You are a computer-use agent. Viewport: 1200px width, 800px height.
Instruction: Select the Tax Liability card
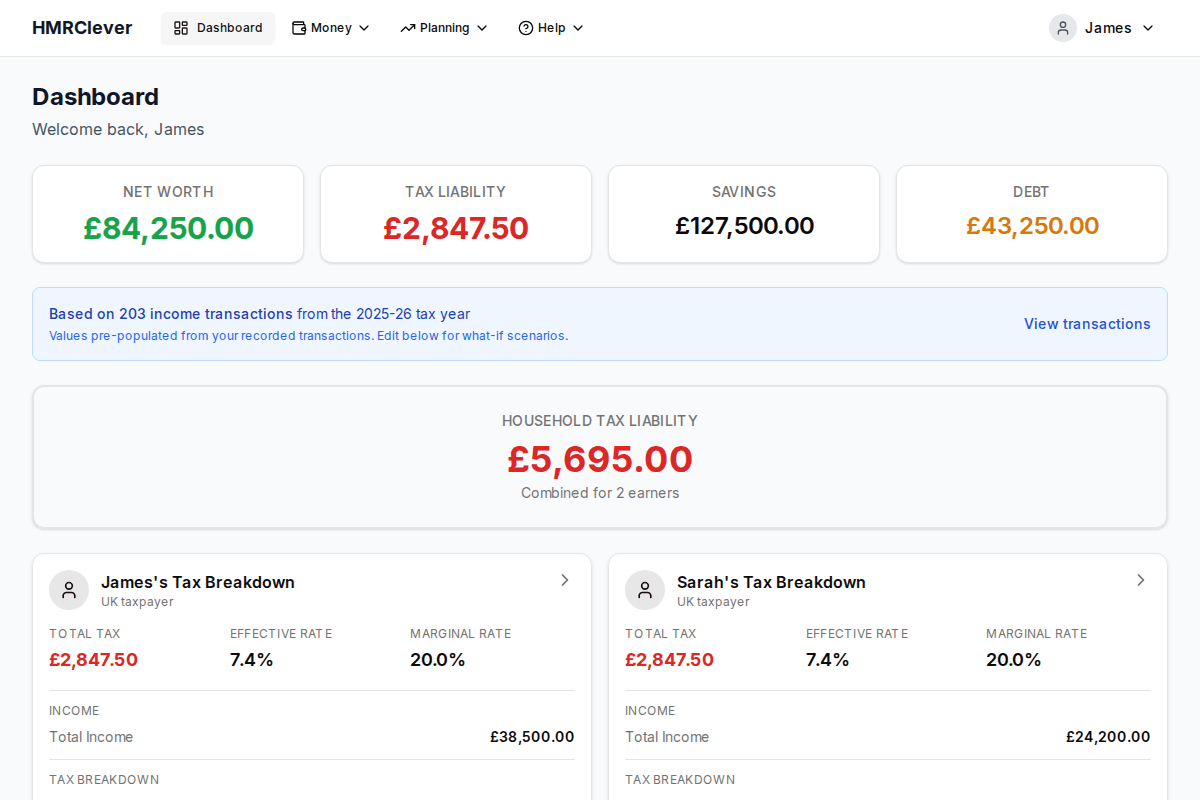[x=455, y=213]
